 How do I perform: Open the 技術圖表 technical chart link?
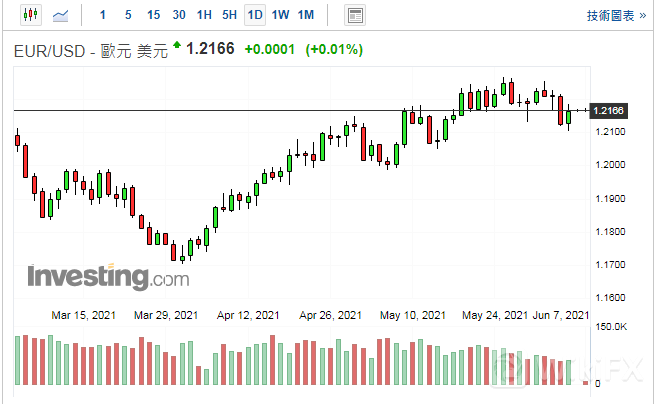pos(613,15)
